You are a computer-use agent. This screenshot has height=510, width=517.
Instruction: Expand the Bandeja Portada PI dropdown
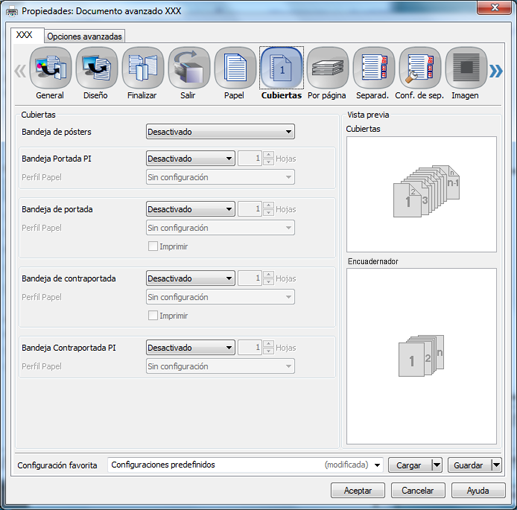coord(191,158)
